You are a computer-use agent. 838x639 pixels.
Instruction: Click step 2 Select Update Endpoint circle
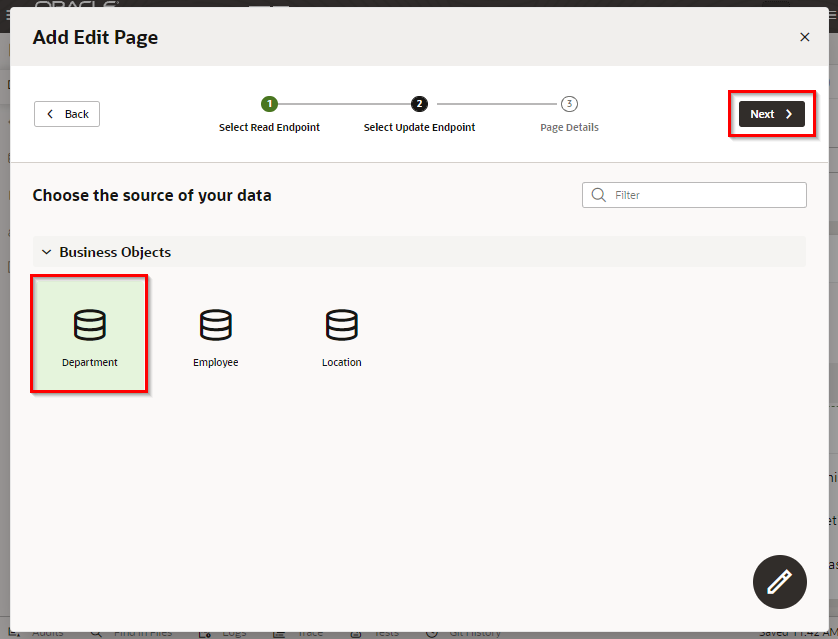419,104
